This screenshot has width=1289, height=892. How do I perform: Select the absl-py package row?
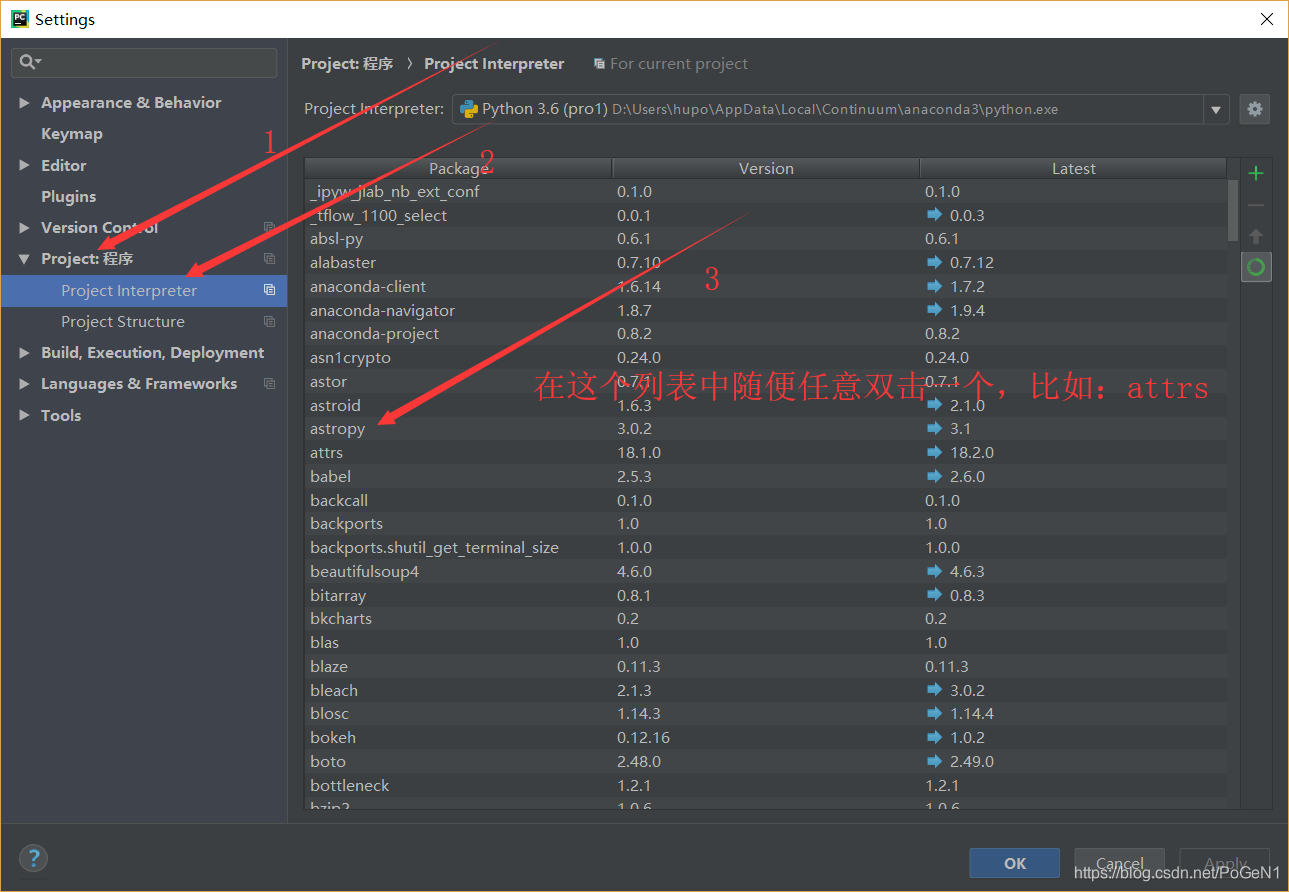click(x=766, y=238)
